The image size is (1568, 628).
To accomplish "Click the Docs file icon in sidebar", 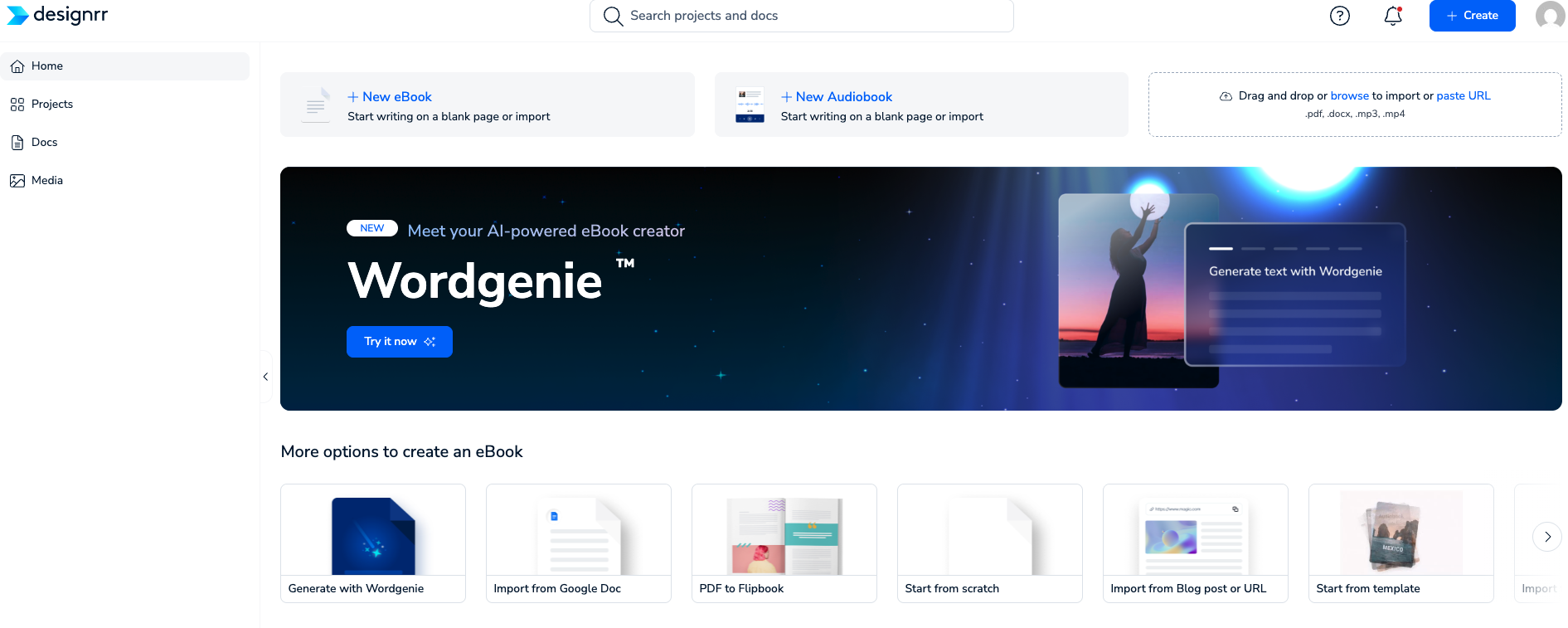I will coord(17,143).
